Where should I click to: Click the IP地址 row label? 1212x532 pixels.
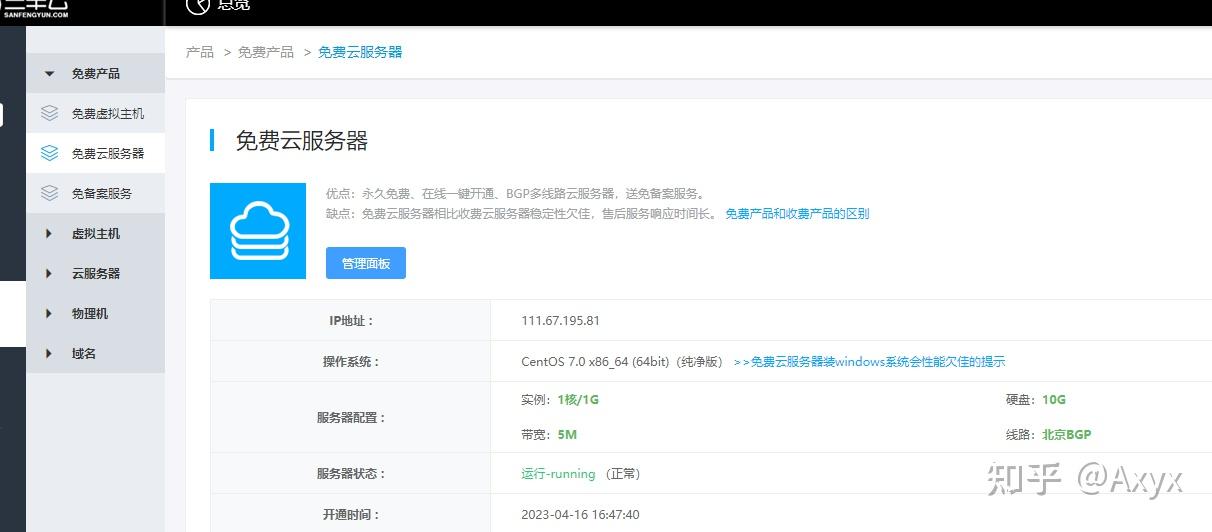(351, 321)
